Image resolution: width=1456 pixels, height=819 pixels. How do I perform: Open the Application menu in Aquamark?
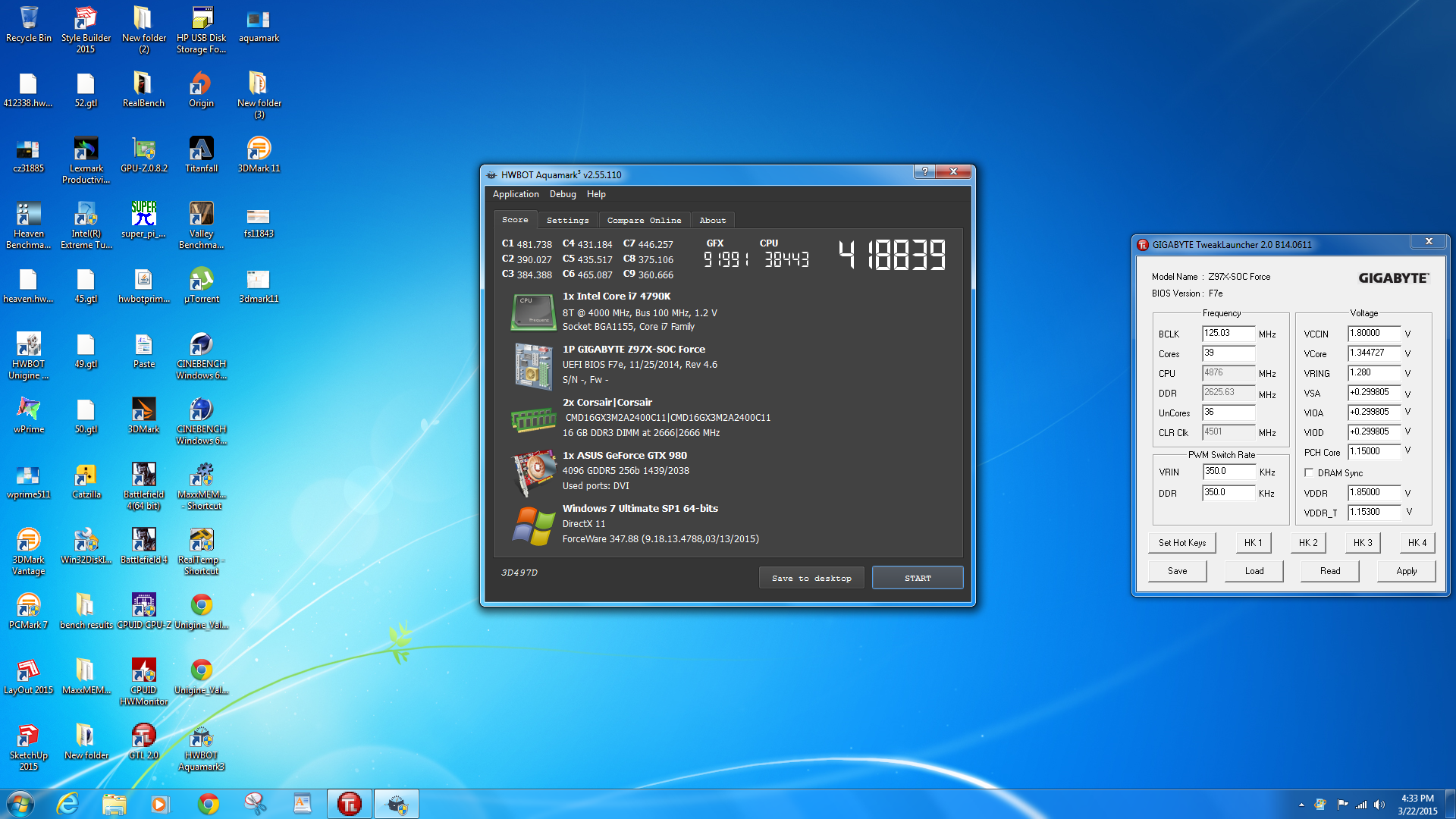tap(516, 194)
